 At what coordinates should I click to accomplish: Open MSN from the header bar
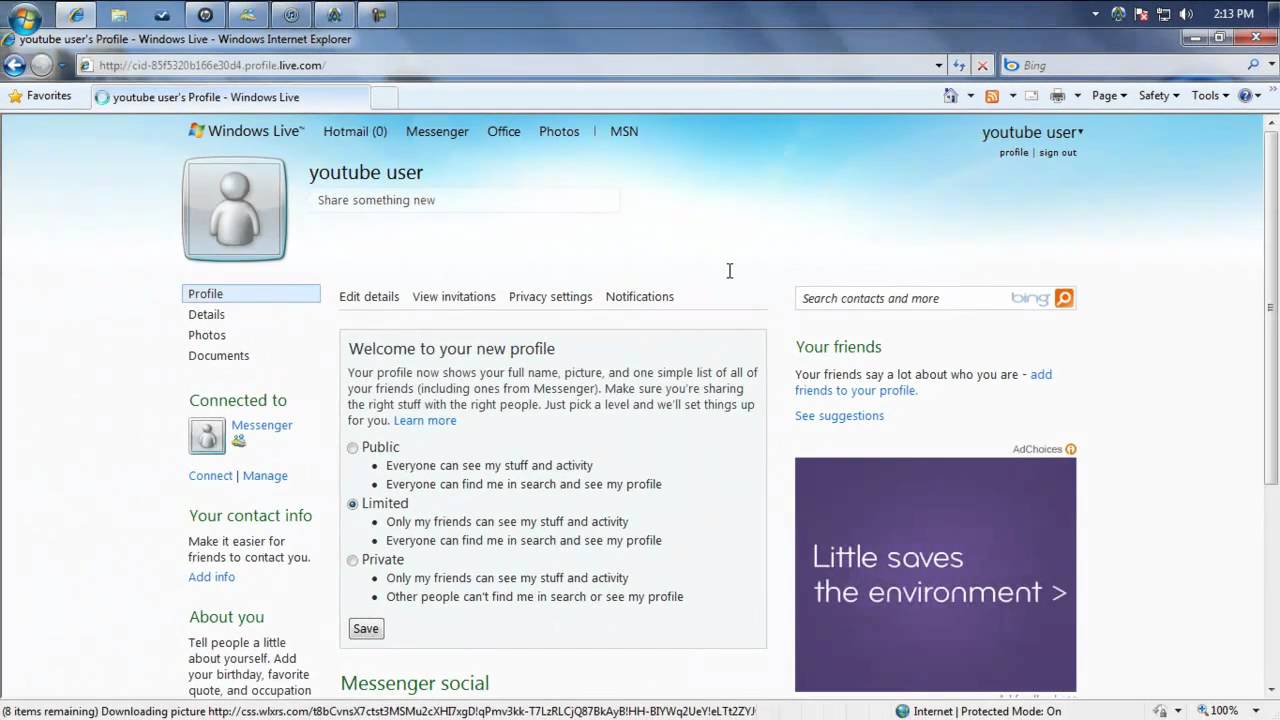(x=624, y=131)
